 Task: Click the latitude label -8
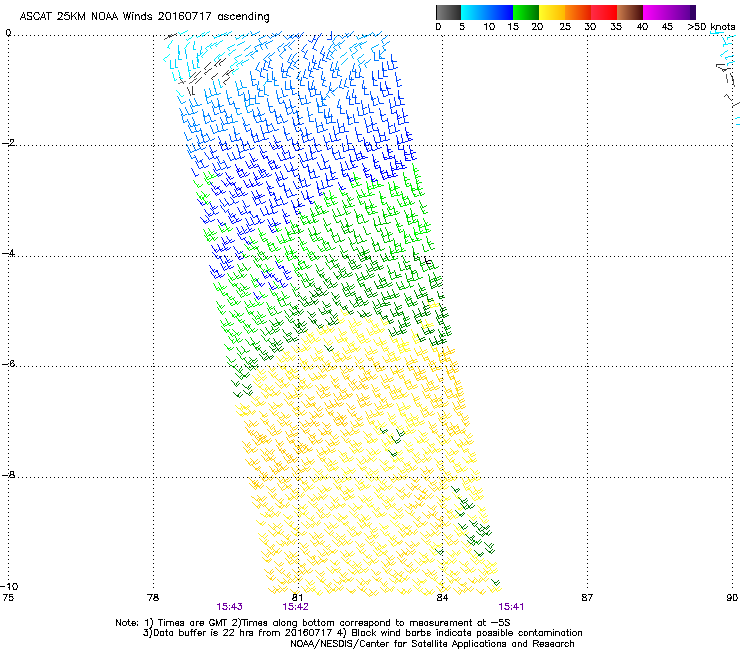pyautogui.click(x=8, y=475)
